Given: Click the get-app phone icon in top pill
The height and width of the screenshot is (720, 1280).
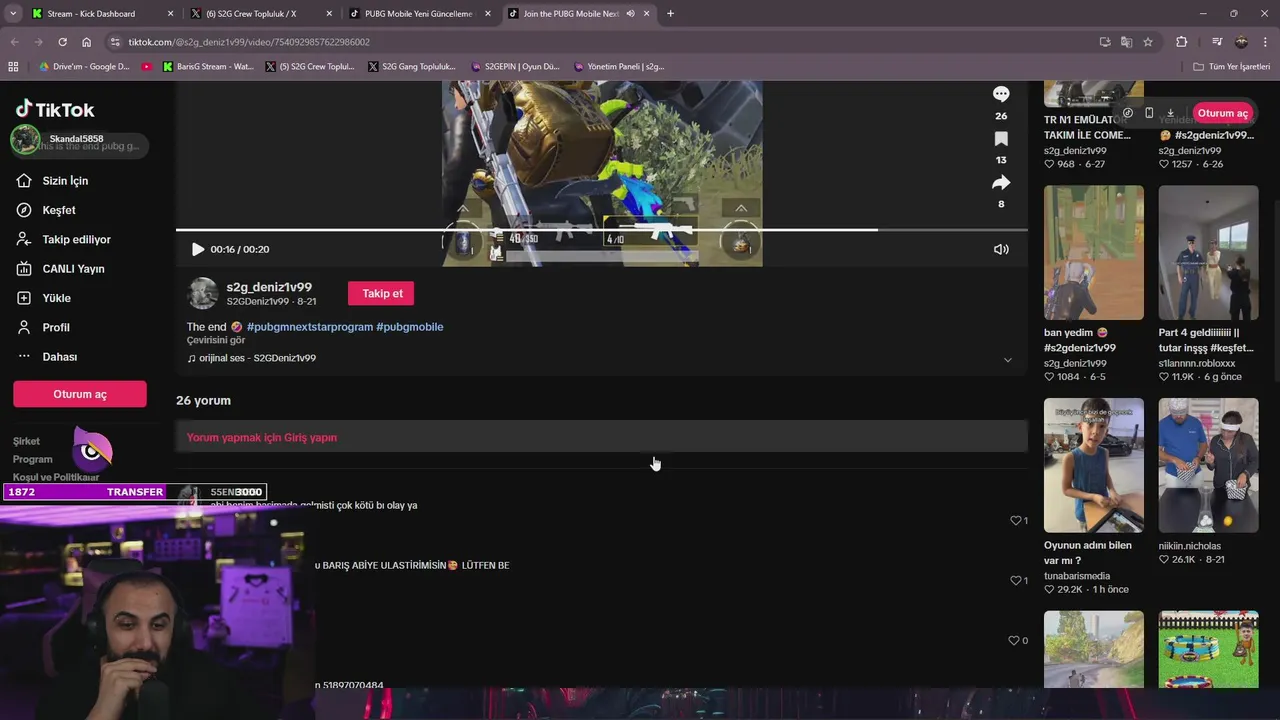Looking at the screenshot, I should point(1149,113).
